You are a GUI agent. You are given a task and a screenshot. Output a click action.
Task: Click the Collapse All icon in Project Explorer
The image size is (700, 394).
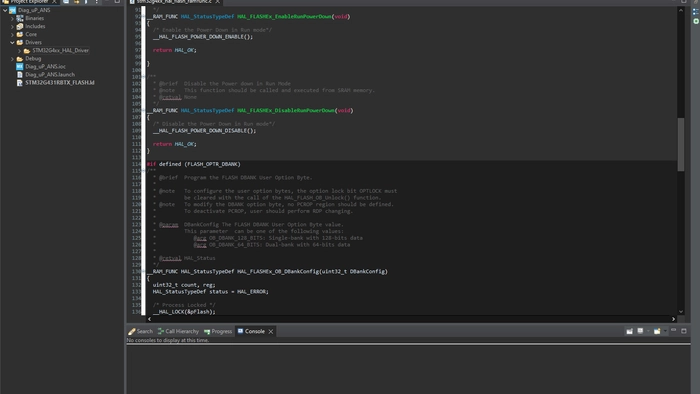pyautogui.click(x=66, y=2)
